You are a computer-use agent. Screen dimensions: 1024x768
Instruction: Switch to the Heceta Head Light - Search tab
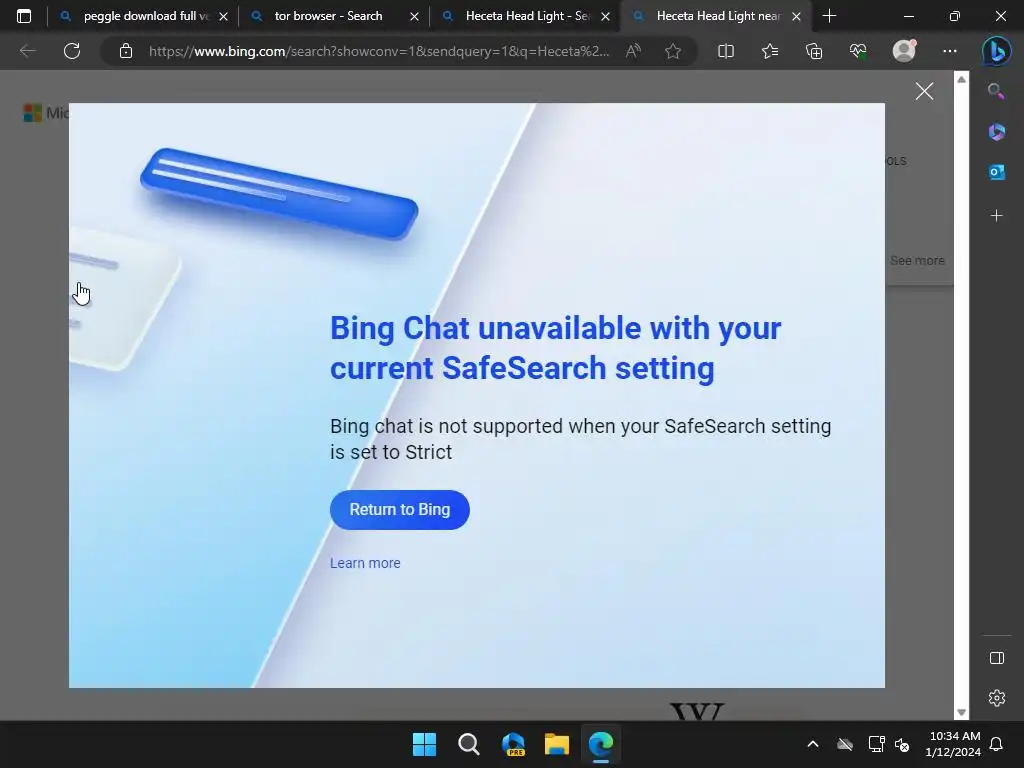point(526,16)
